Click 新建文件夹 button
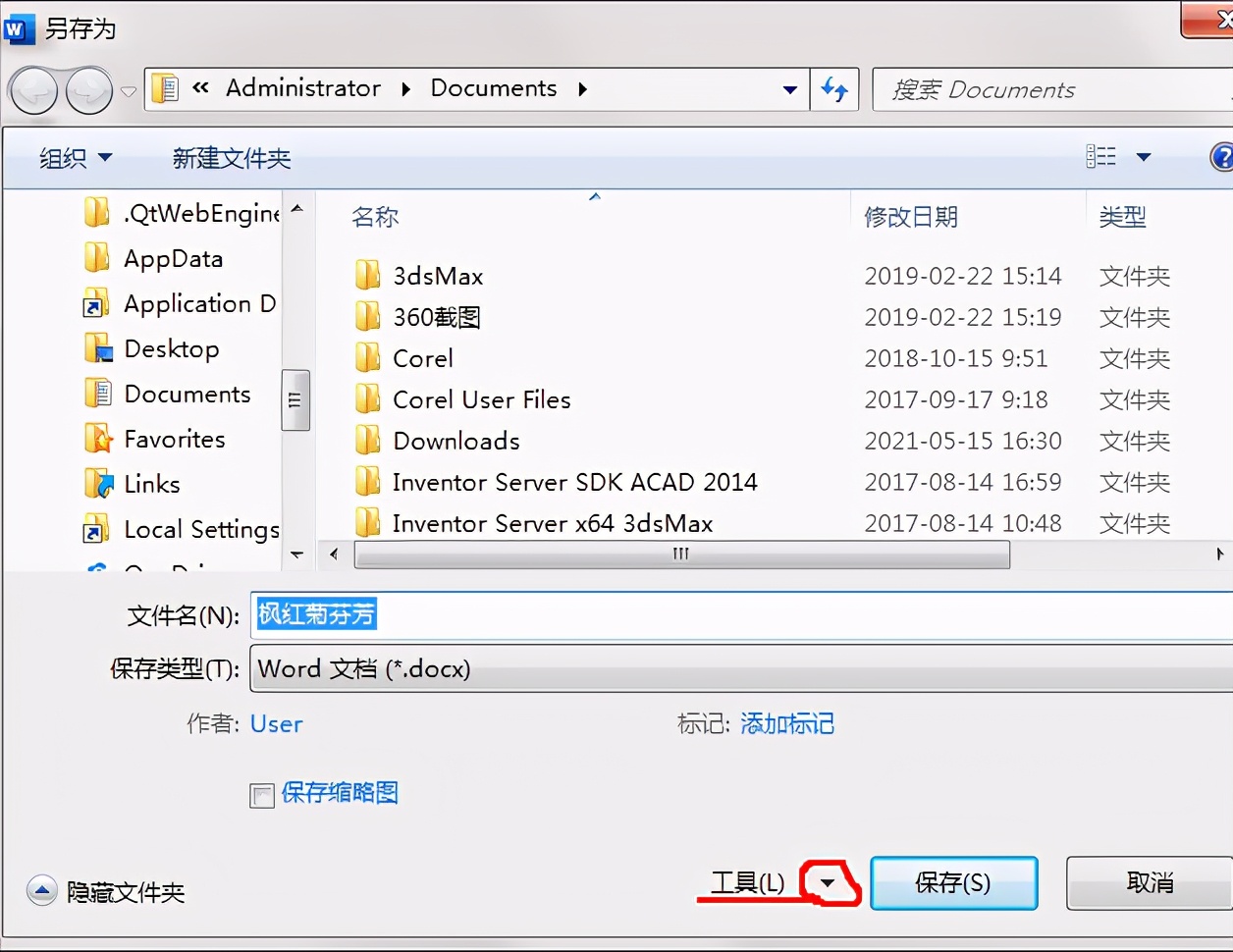 (232, 158)
